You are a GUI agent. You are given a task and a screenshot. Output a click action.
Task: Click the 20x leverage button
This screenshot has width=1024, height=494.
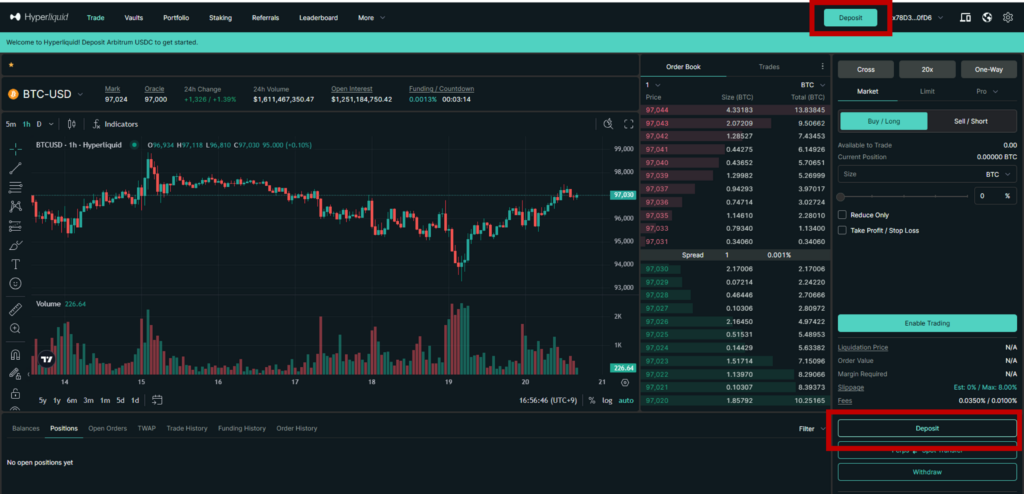tap(927, 69)
